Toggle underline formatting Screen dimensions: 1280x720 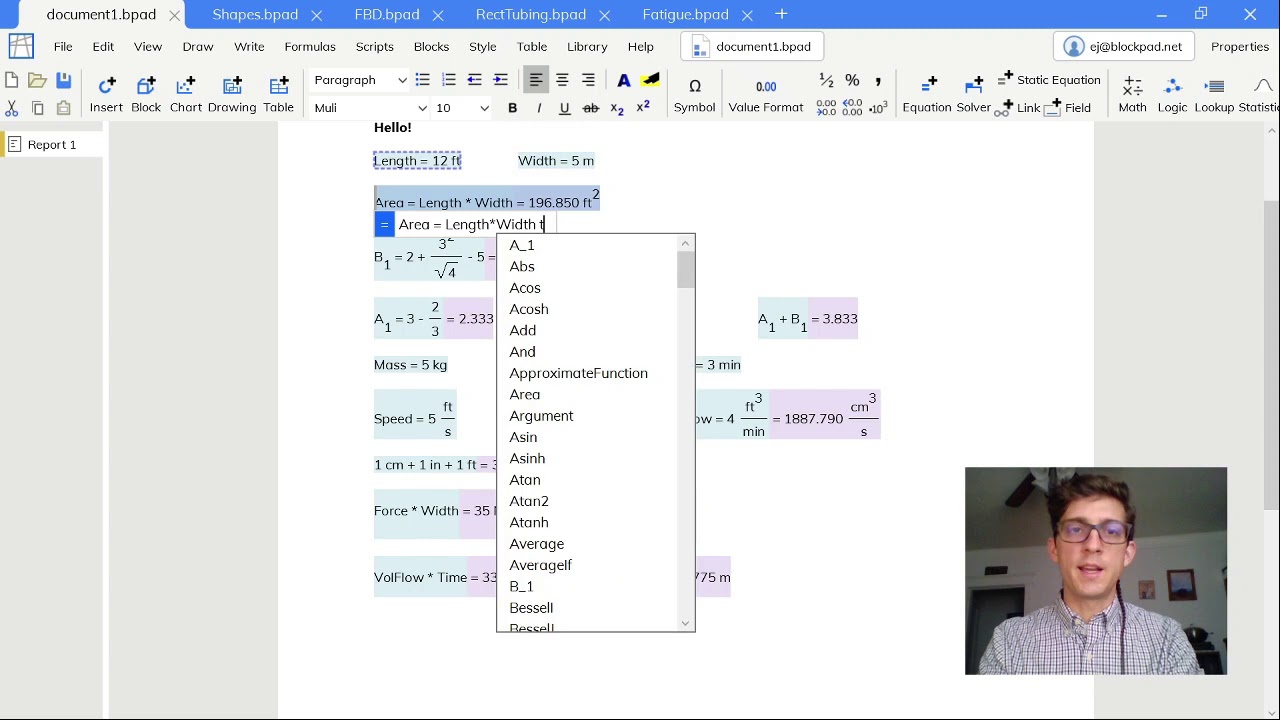tap(564, 108)
